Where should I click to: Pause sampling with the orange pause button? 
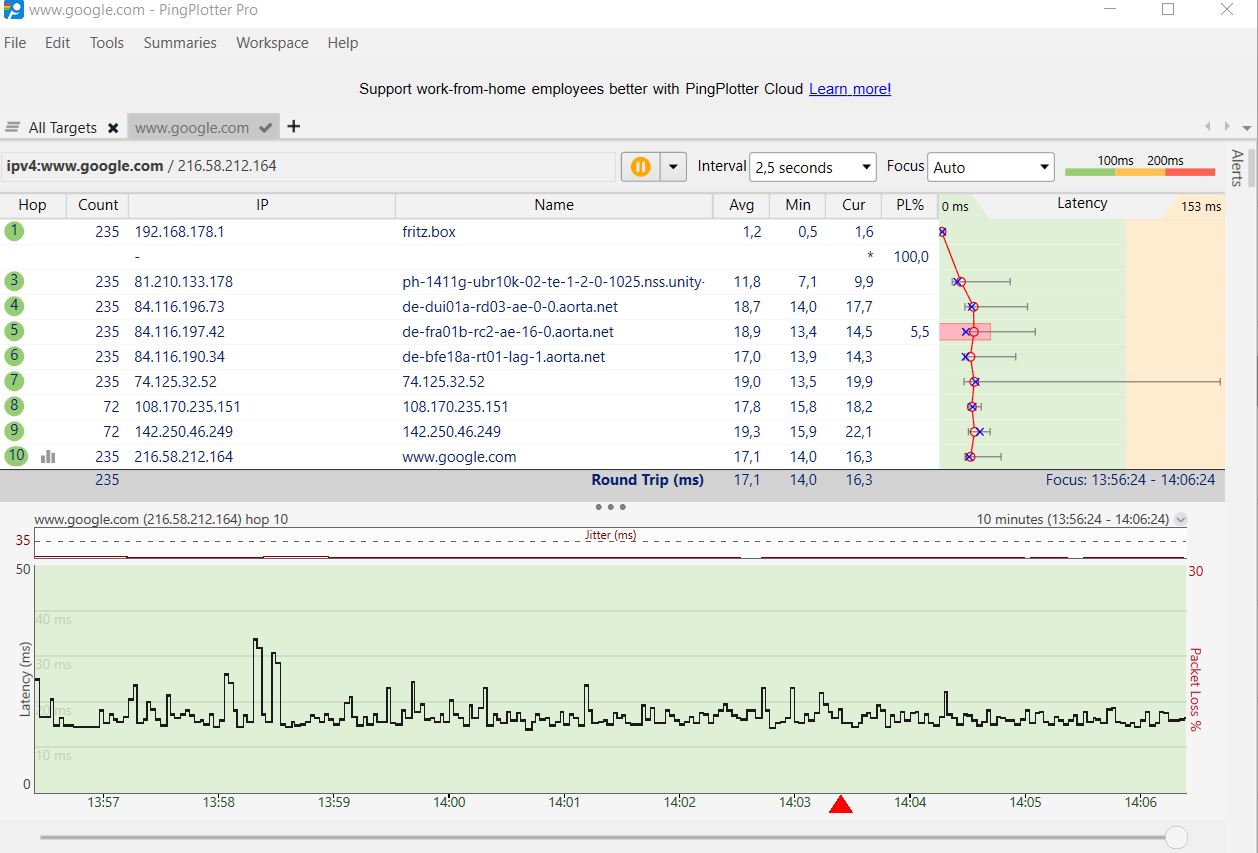click(x=639, y=166)
